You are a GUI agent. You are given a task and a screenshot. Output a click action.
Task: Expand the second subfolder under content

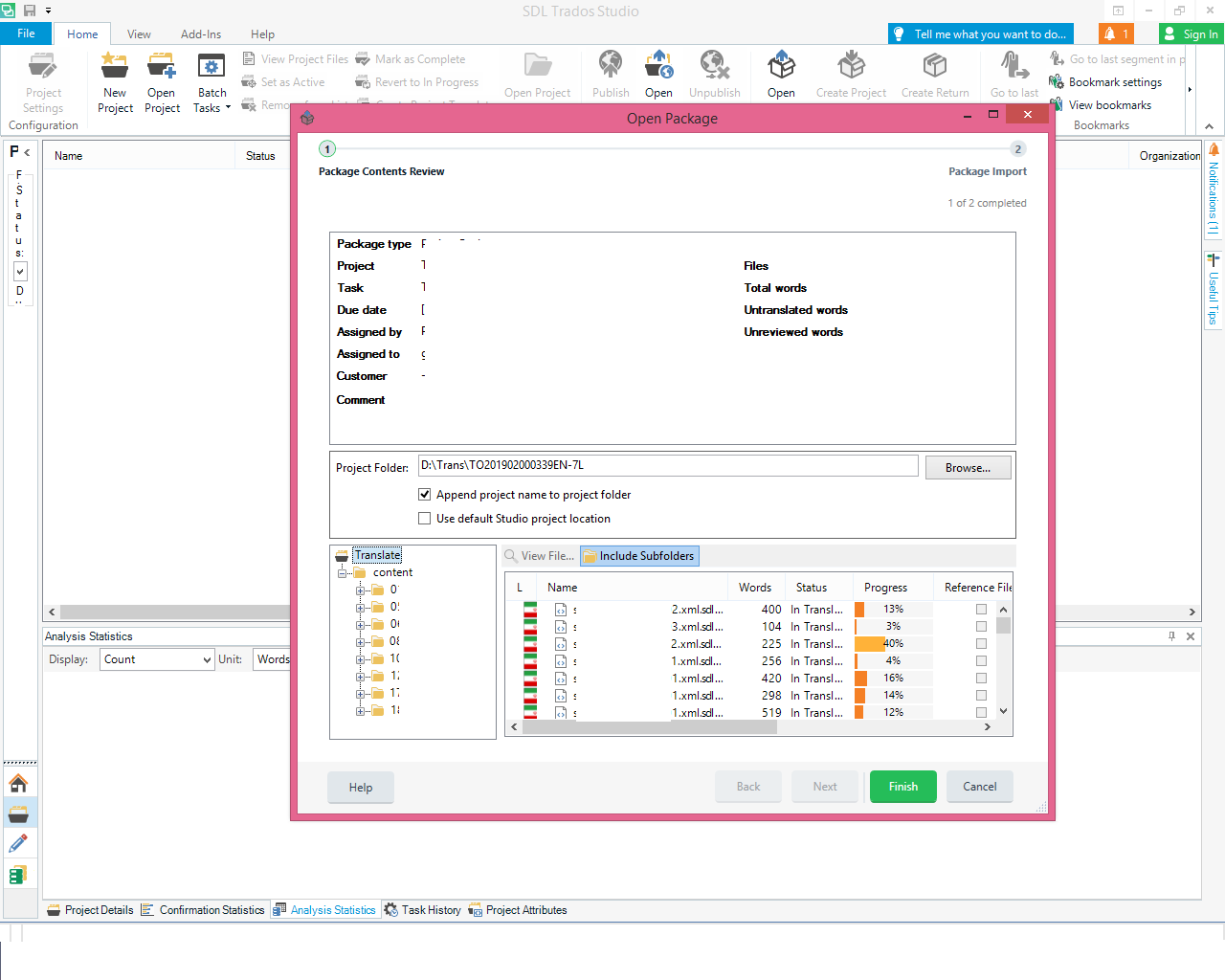coord(361,608)
